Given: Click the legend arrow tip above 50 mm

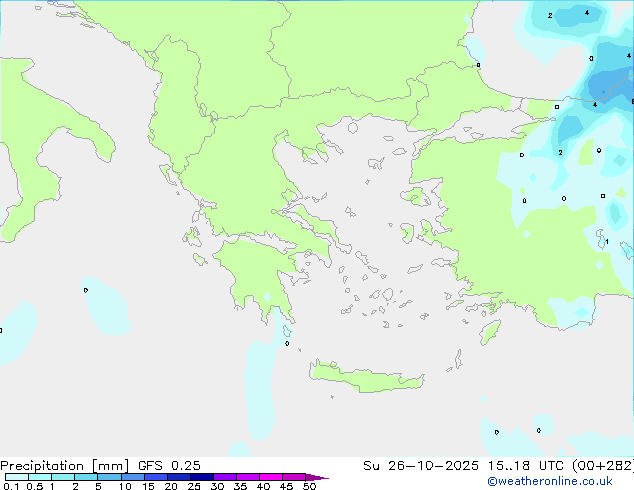Looking at the screenshot, I should (x=317, y=477).
